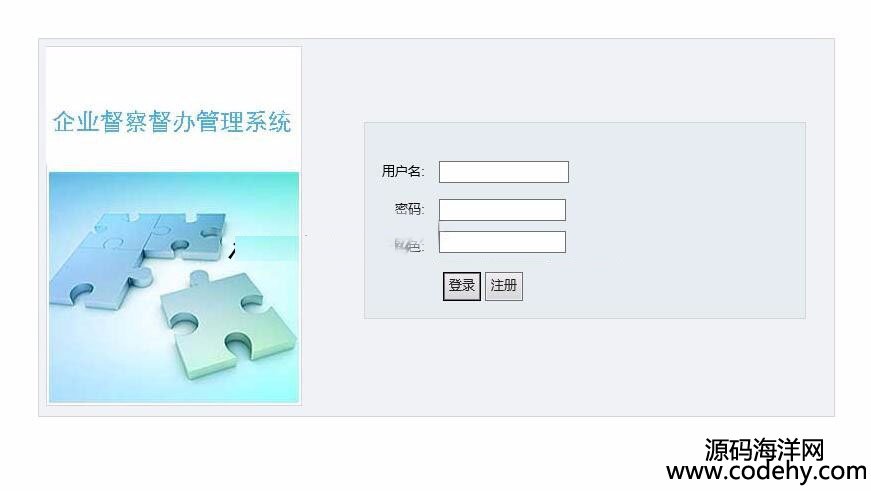Click the 用户名 field label
Image resolution: width=871 pixels, height=491 pixels.
pos(403,171)
